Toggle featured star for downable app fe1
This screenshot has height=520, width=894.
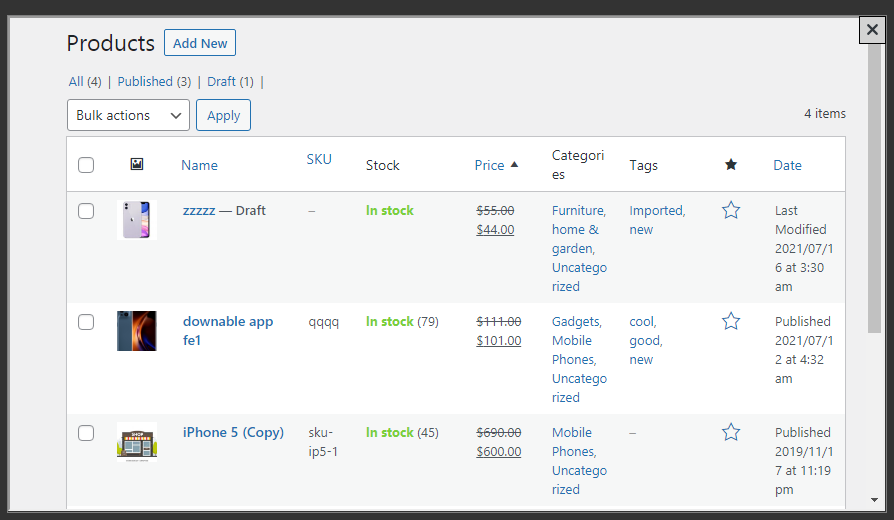[731, 321]
